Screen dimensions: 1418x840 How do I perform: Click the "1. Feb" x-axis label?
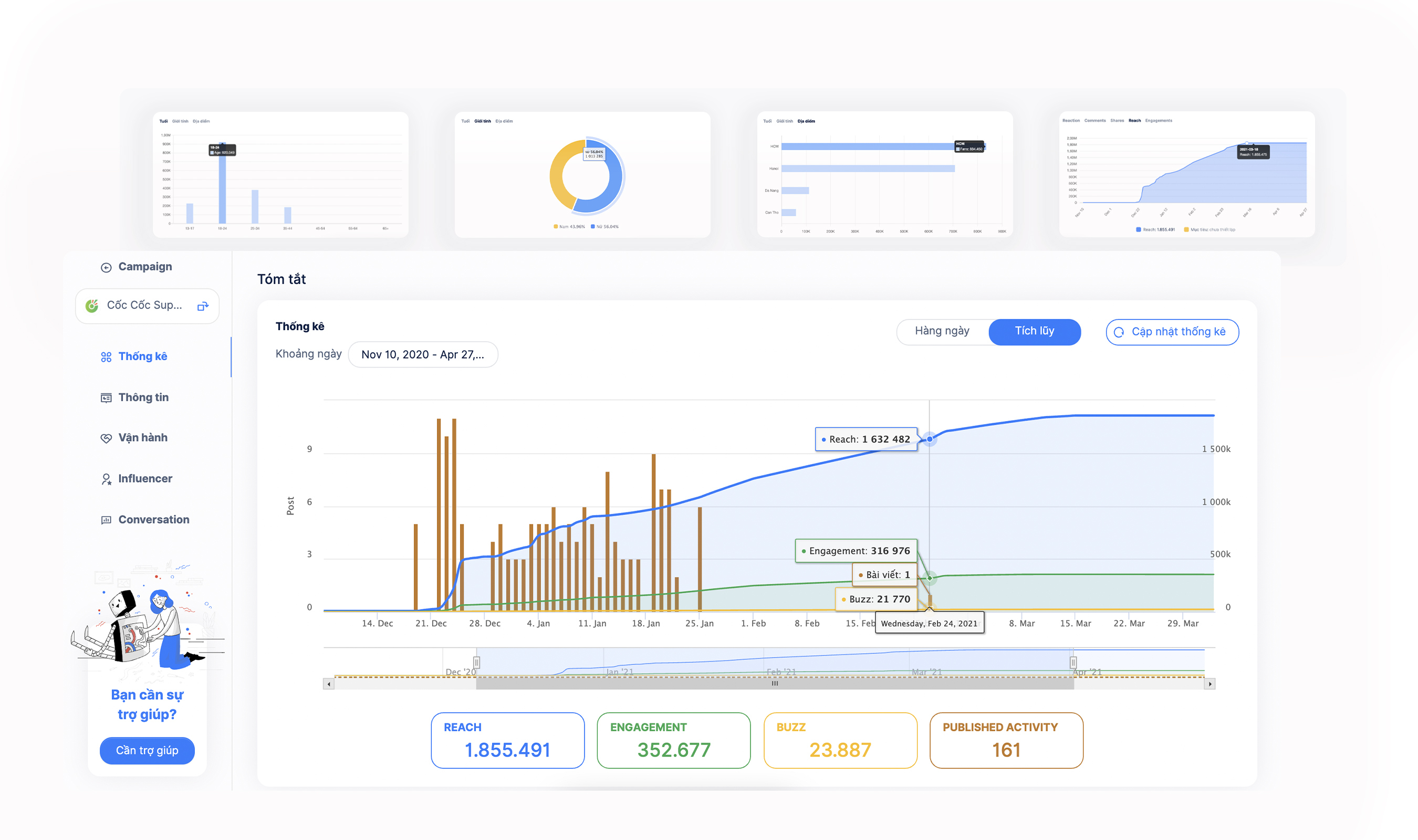pyautogui.click(x=753, y=623)
